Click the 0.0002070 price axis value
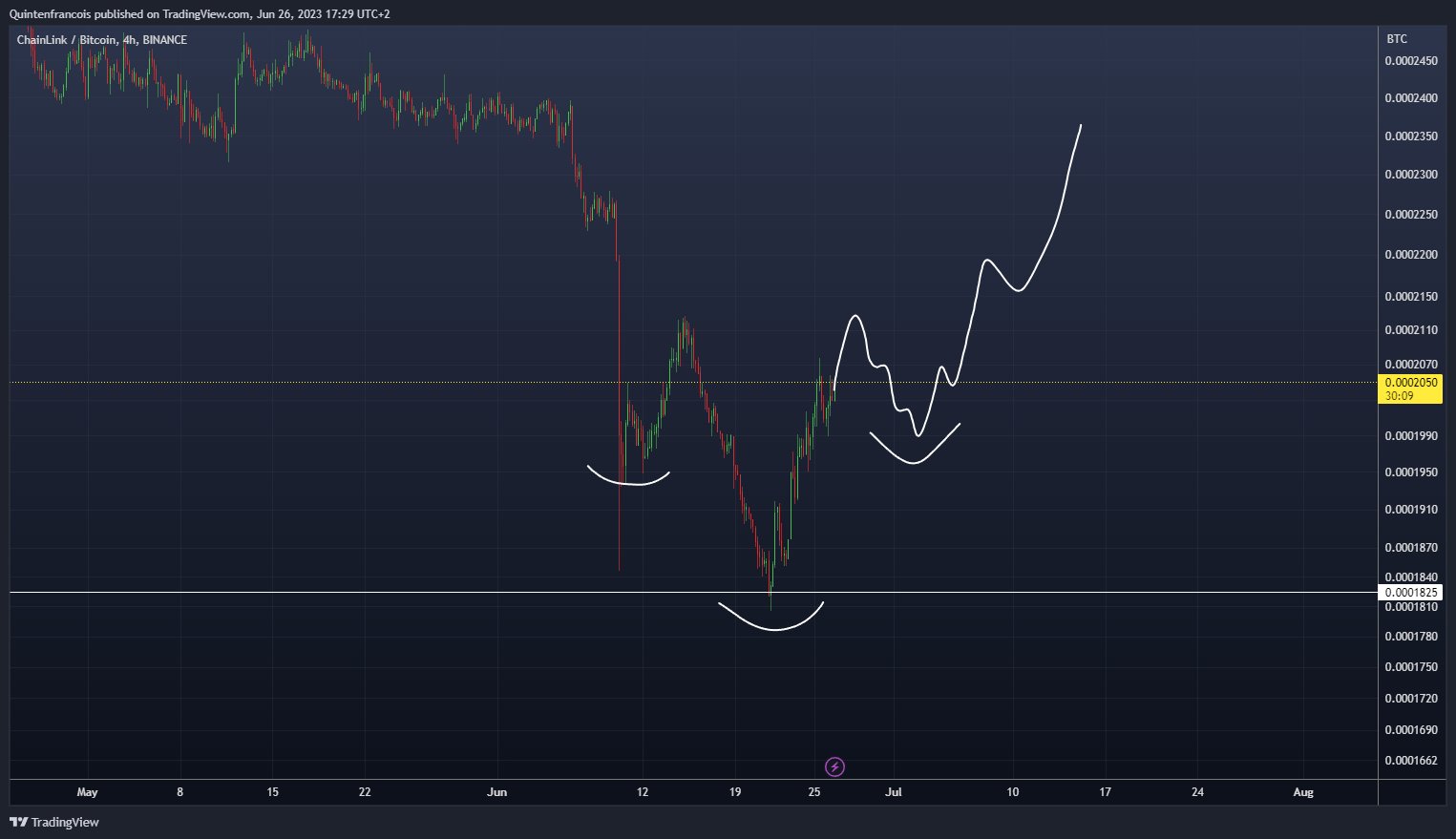Image resolution: width=1456 pixels, height=839 pixels. click(x=1411, y=365)
